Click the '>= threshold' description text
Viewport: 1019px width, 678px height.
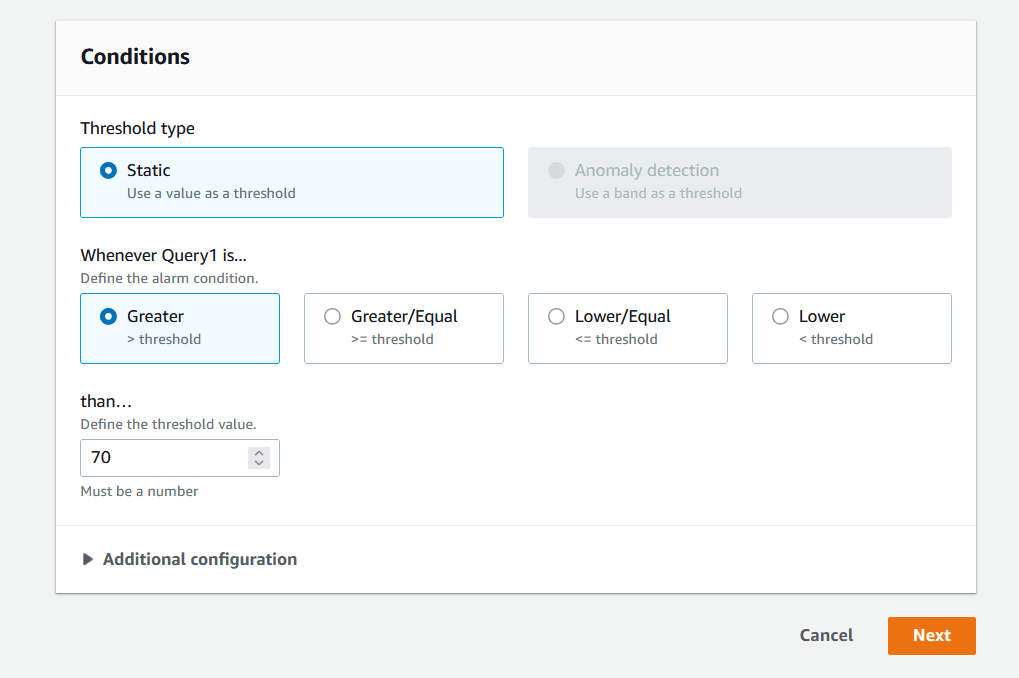(x=392, y=340)
